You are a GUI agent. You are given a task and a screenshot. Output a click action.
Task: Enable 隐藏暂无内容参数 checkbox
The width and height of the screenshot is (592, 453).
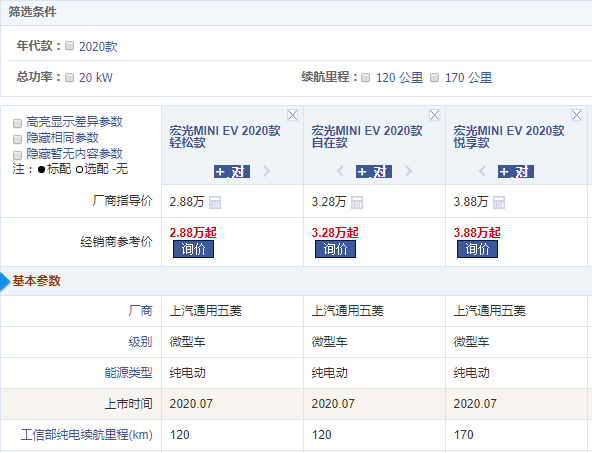[x=17, y=155]
